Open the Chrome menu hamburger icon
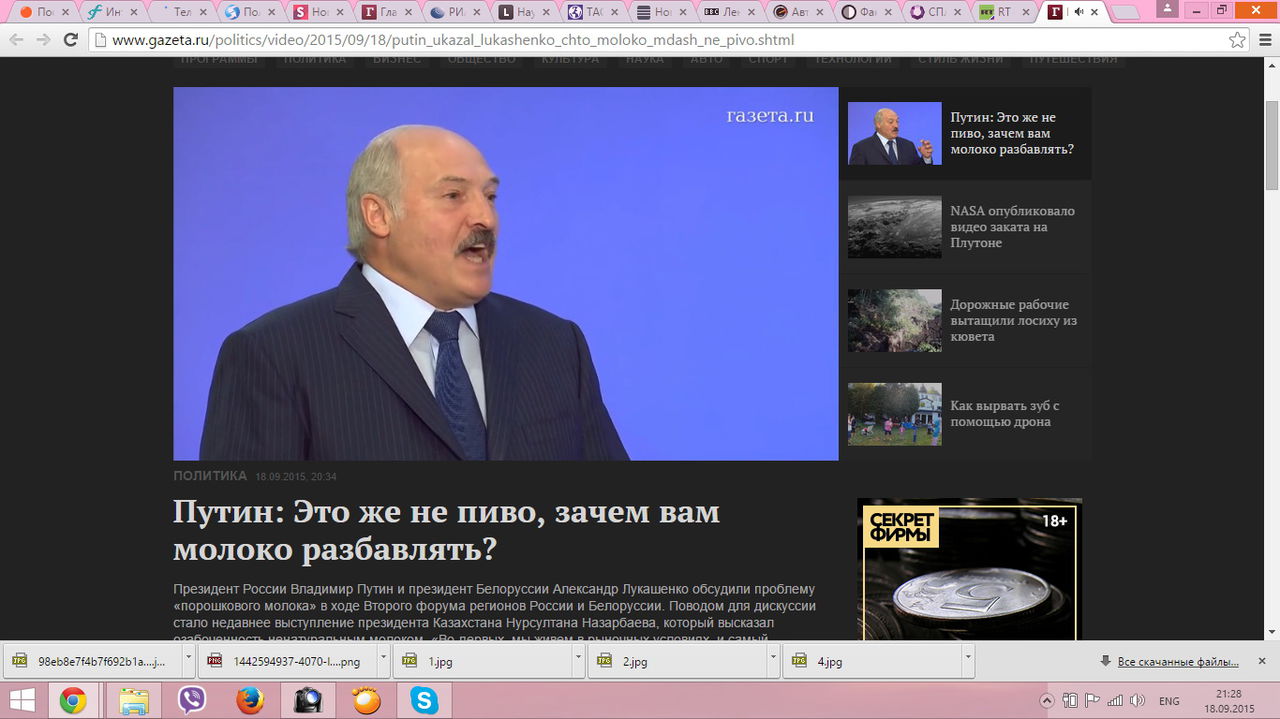Image resolution: width=1280 pixels, height=719 pixels. (x=1263, y=40)
